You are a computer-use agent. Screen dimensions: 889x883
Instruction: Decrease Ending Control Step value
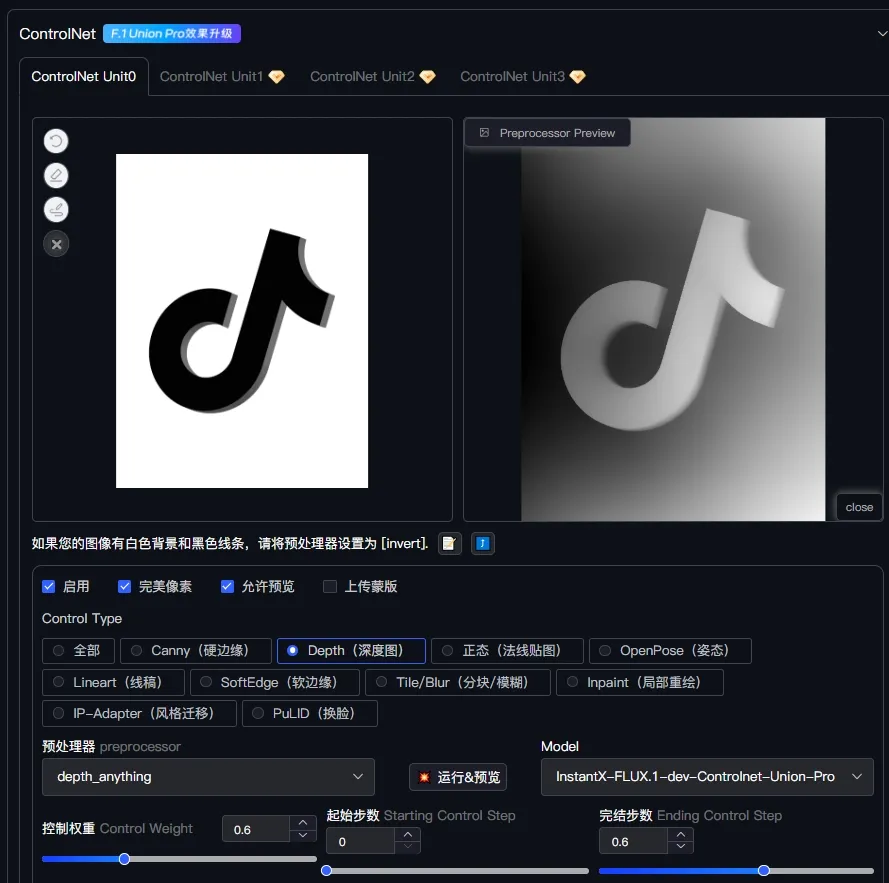(x=681, y=847)
